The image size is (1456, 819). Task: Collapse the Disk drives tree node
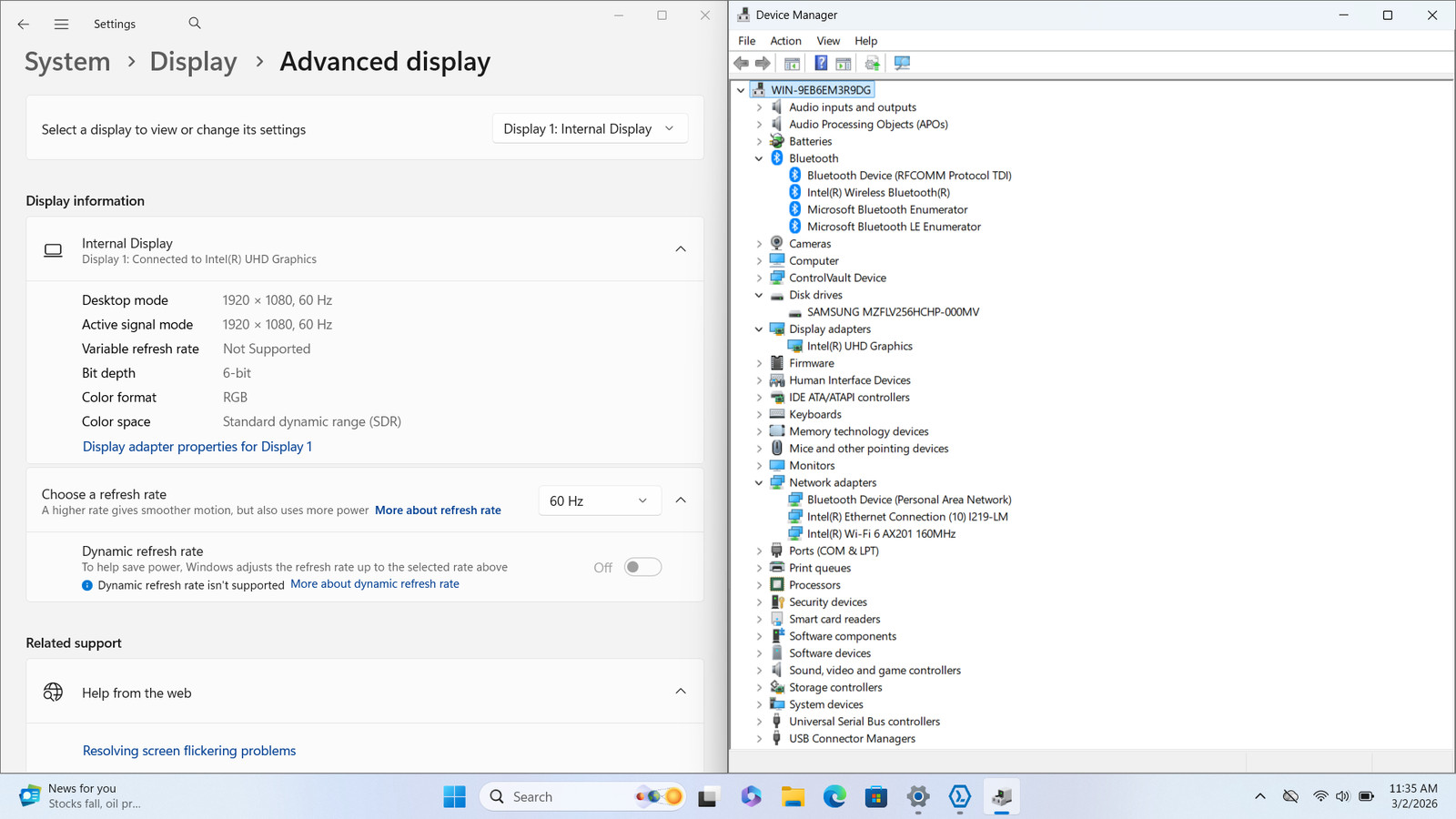759,295
